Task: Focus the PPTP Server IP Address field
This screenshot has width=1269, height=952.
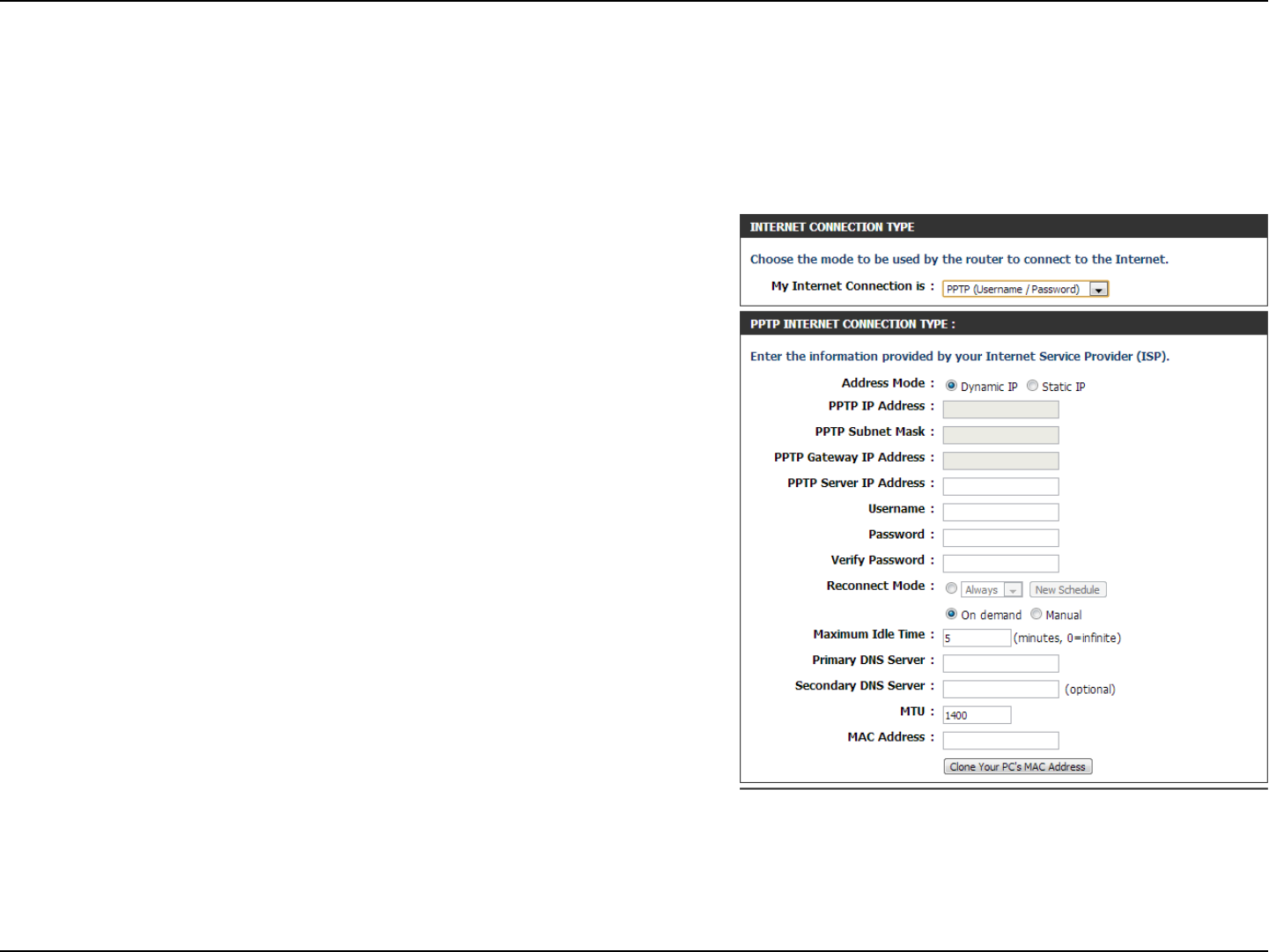Action: tap(1000, 486)
